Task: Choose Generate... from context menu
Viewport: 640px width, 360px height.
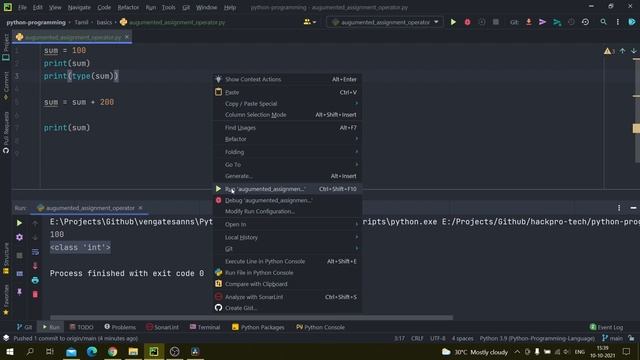Action: coord(287,176)
